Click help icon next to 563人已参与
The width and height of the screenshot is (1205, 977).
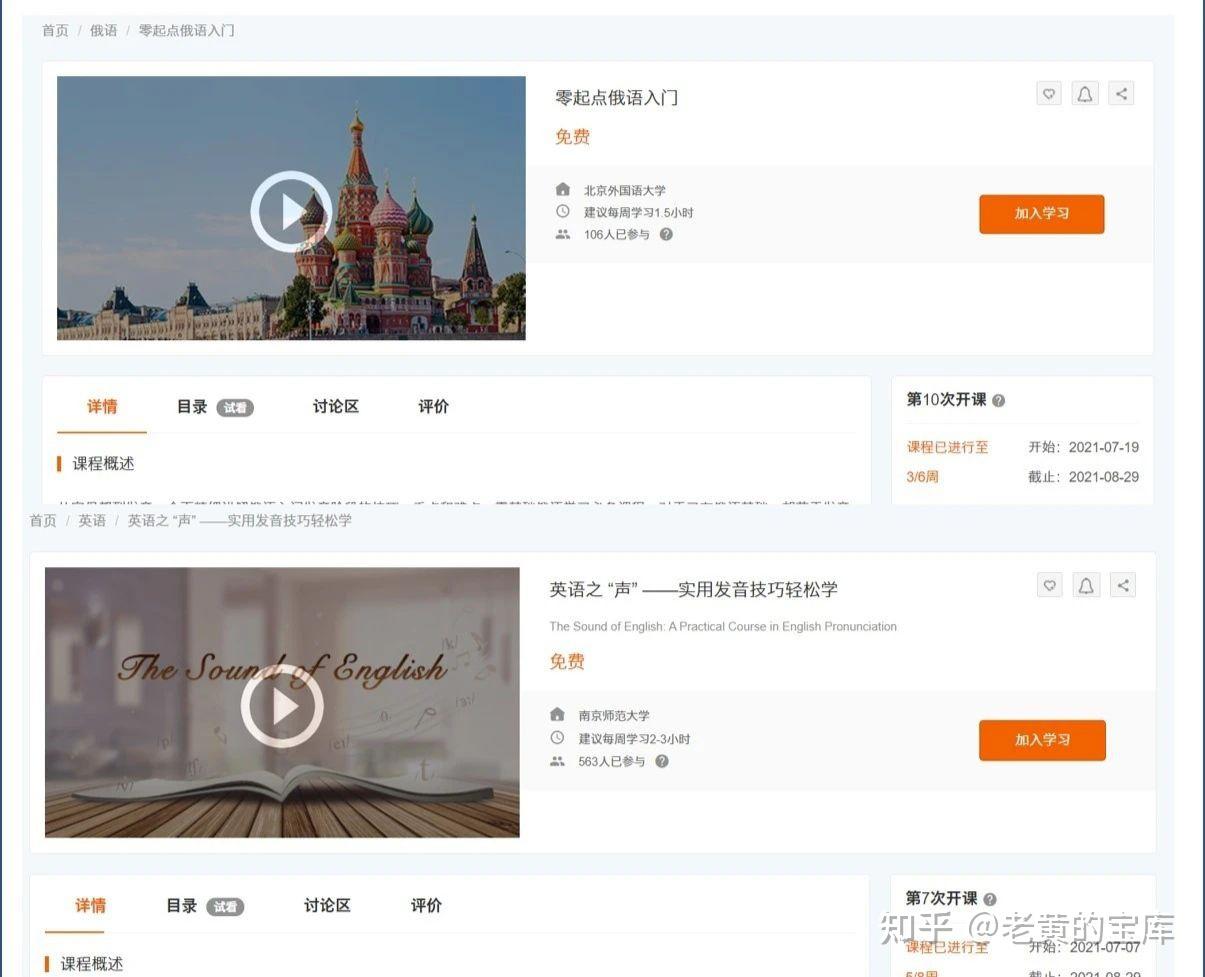pyautogui.click(x=662, y=761)
